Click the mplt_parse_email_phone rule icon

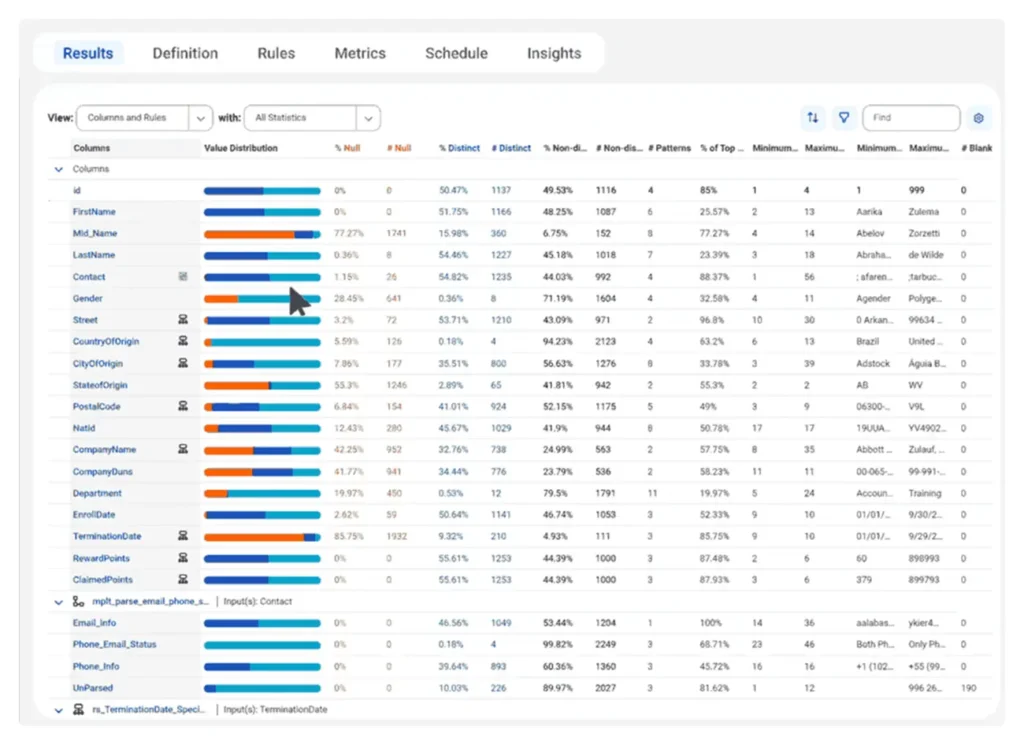(77, 601)
